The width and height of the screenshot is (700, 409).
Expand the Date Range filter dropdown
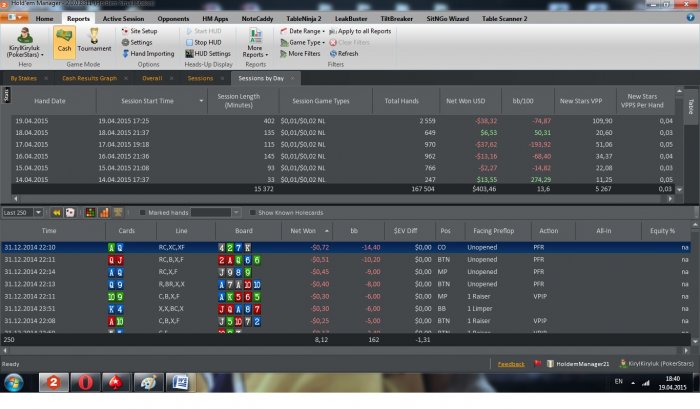[x=303, y=31]
